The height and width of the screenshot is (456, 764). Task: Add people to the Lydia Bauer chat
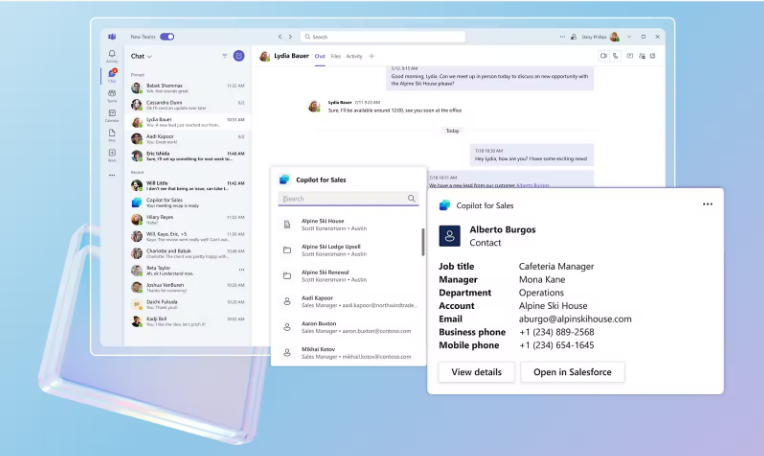click(x=642, y=56)
